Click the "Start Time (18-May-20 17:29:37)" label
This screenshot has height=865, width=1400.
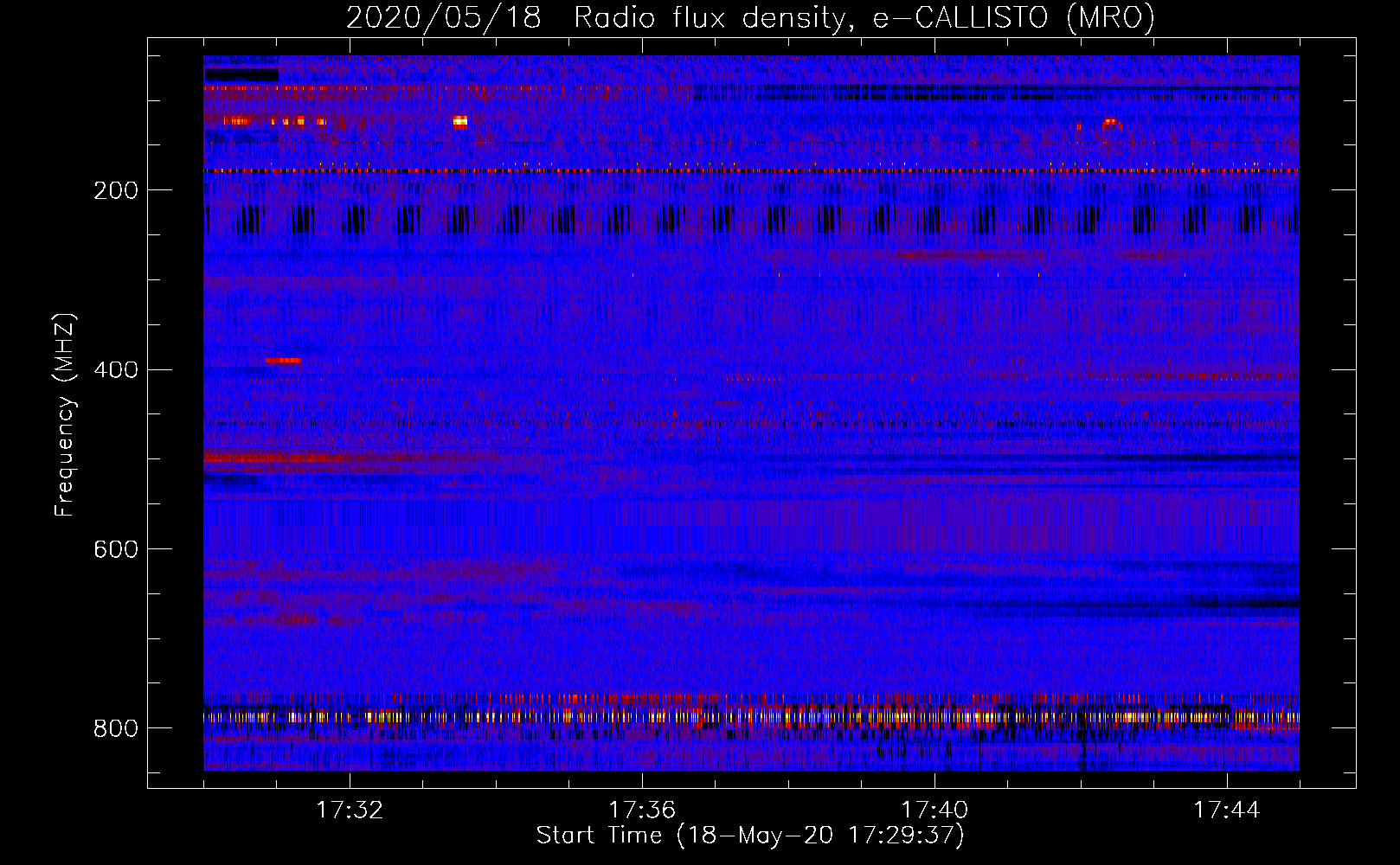point(750,836)
